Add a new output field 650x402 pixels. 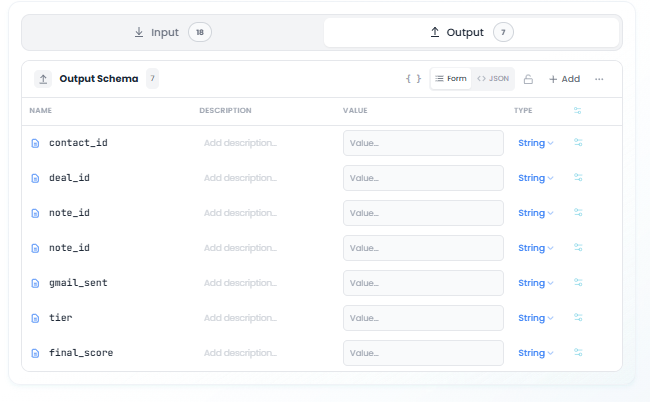click(x=565, y=79)
